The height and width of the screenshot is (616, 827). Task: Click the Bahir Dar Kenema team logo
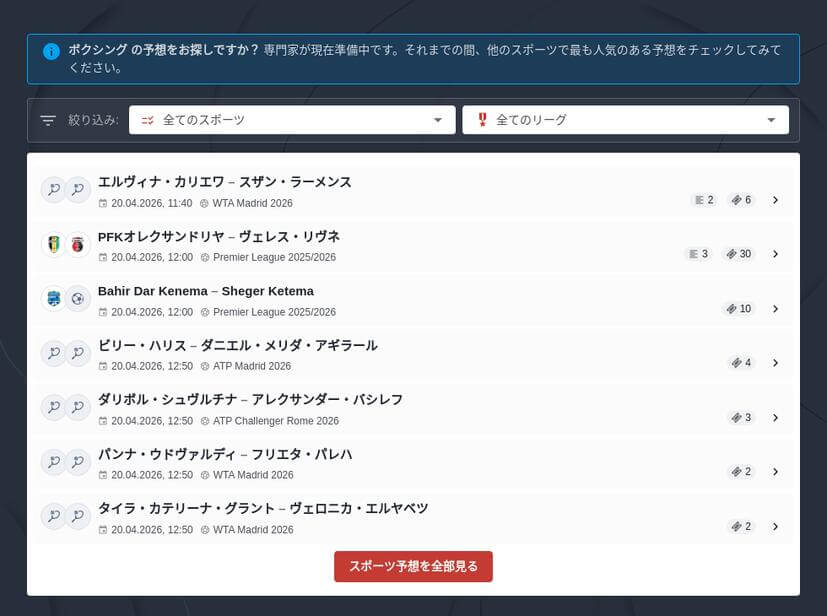coord(53,299)
